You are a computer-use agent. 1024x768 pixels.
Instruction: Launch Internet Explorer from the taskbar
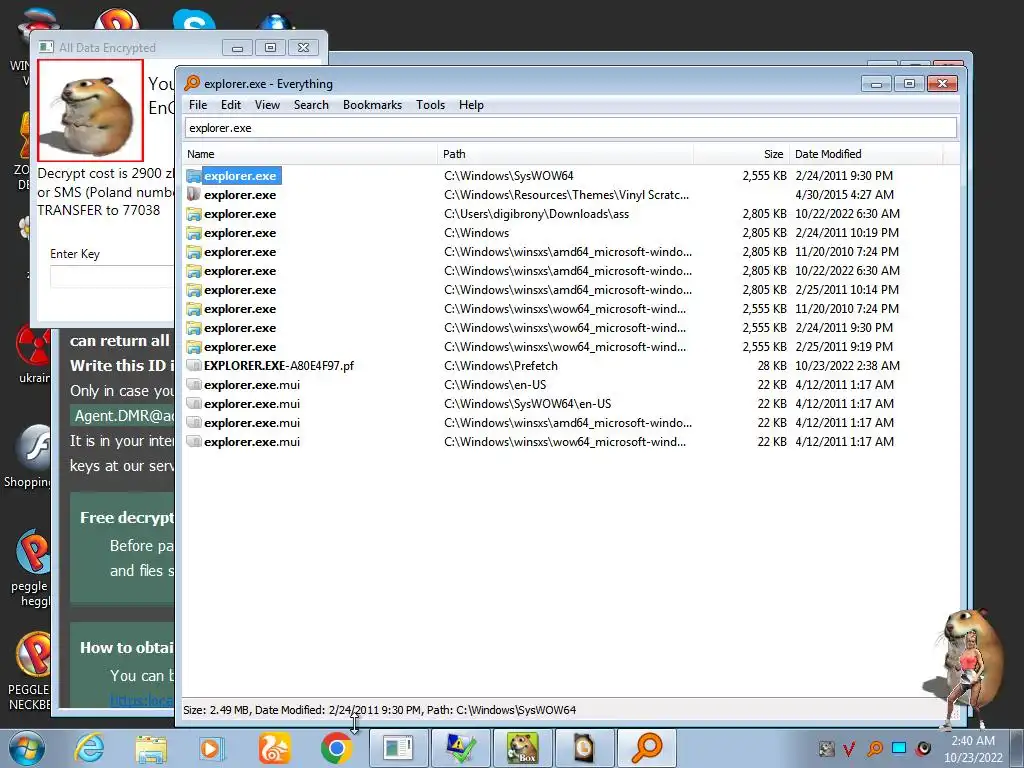pos(89,748)
